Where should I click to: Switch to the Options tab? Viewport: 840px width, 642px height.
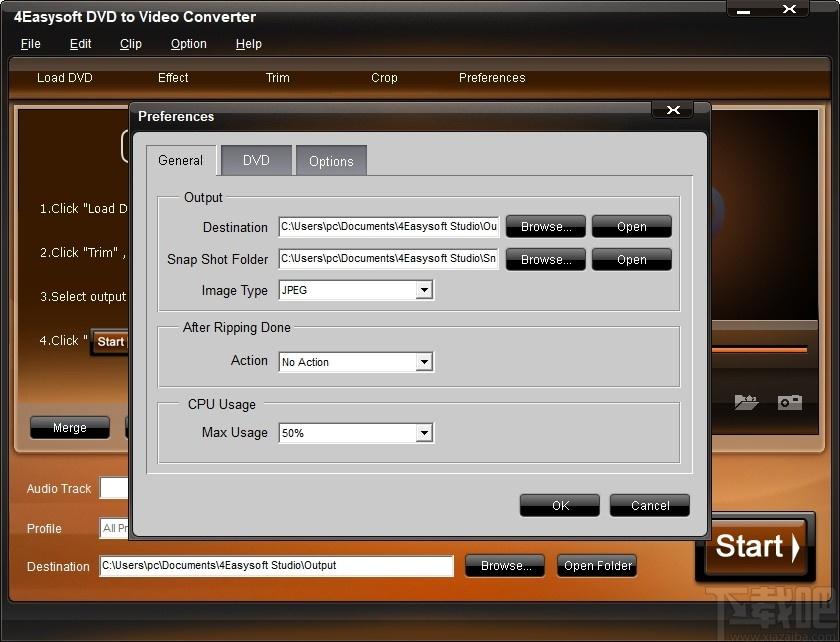tap(331, 161)
